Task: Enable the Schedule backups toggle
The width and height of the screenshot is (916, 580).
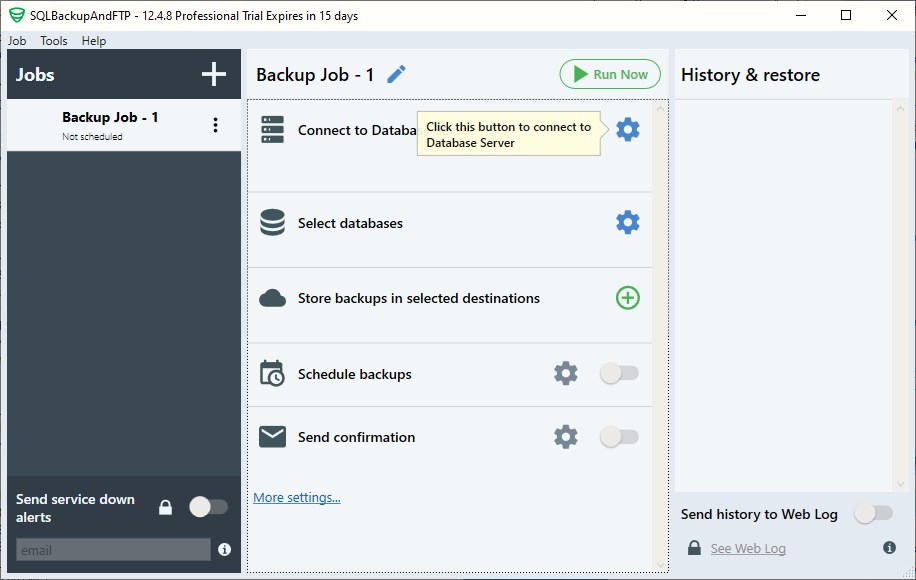Action: click(x=618, y=373)
